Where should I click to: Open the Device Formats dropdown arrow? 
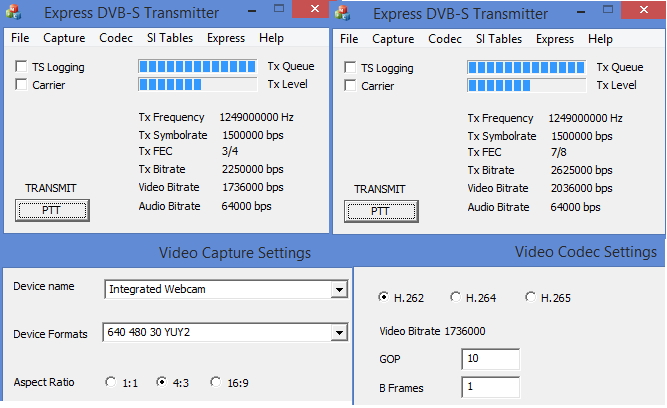[x=339, y=332]
